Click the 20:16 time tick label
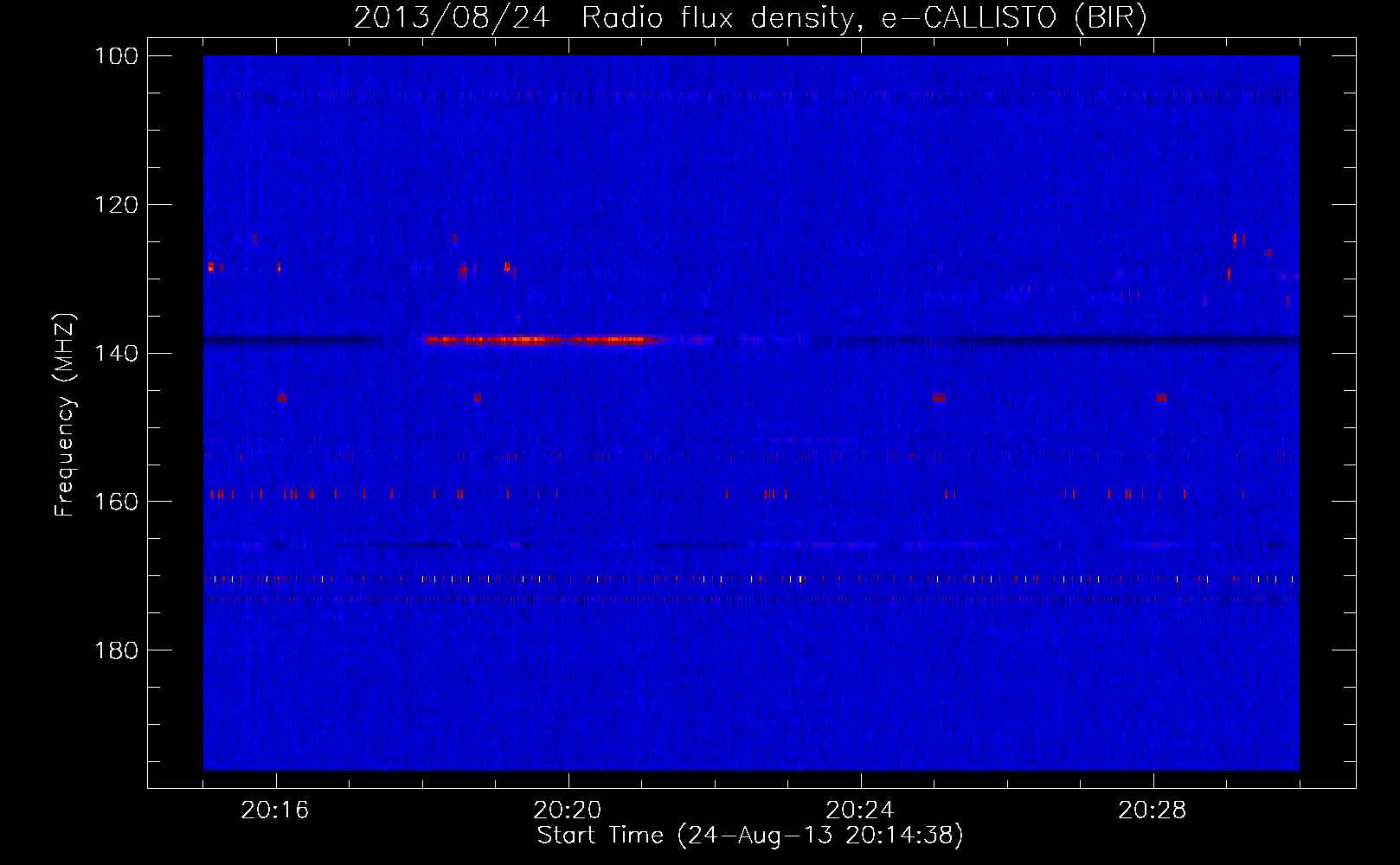The image size is (1400, 865). coord(275,811)
